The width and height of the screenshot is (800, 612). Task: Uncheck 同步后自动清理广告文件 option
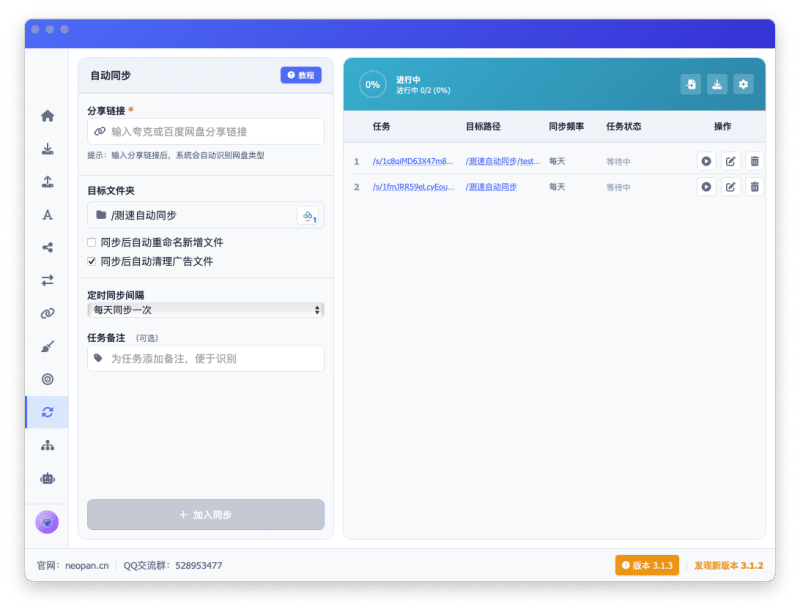point(92,261)
